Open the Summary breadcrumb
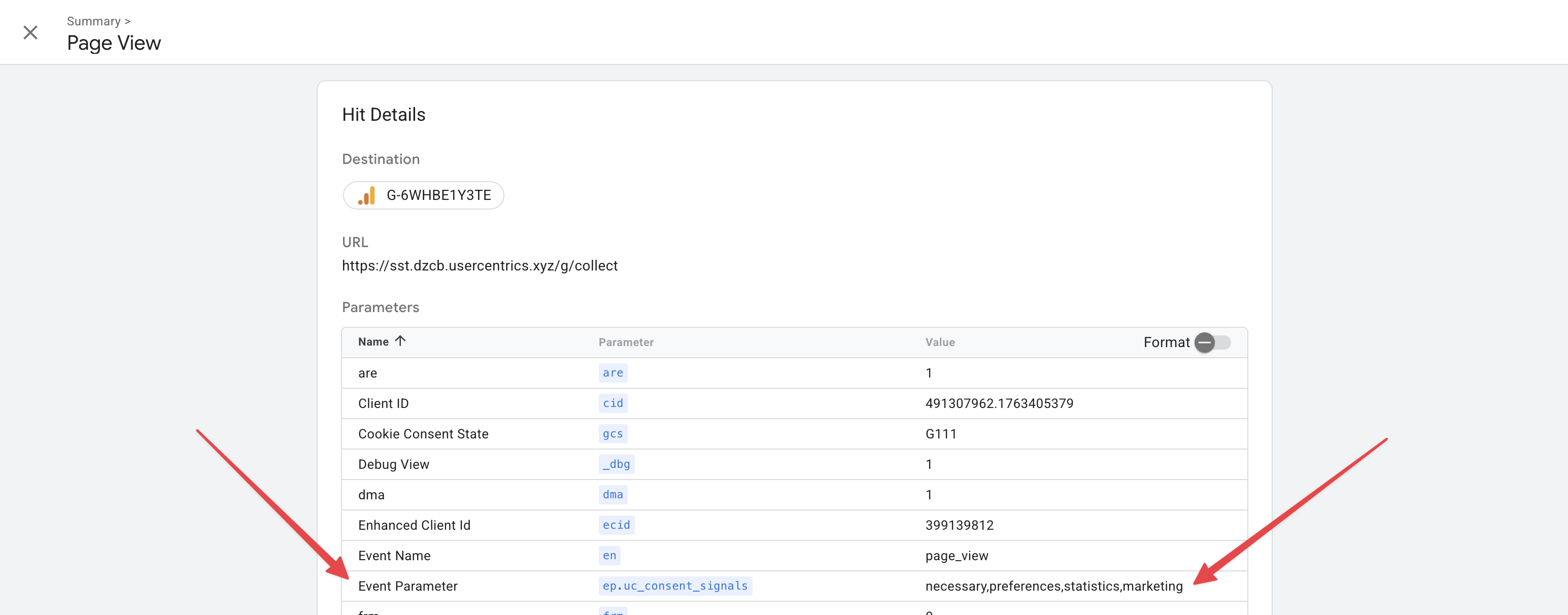The image size is (1568, 615). coord(94,20)
